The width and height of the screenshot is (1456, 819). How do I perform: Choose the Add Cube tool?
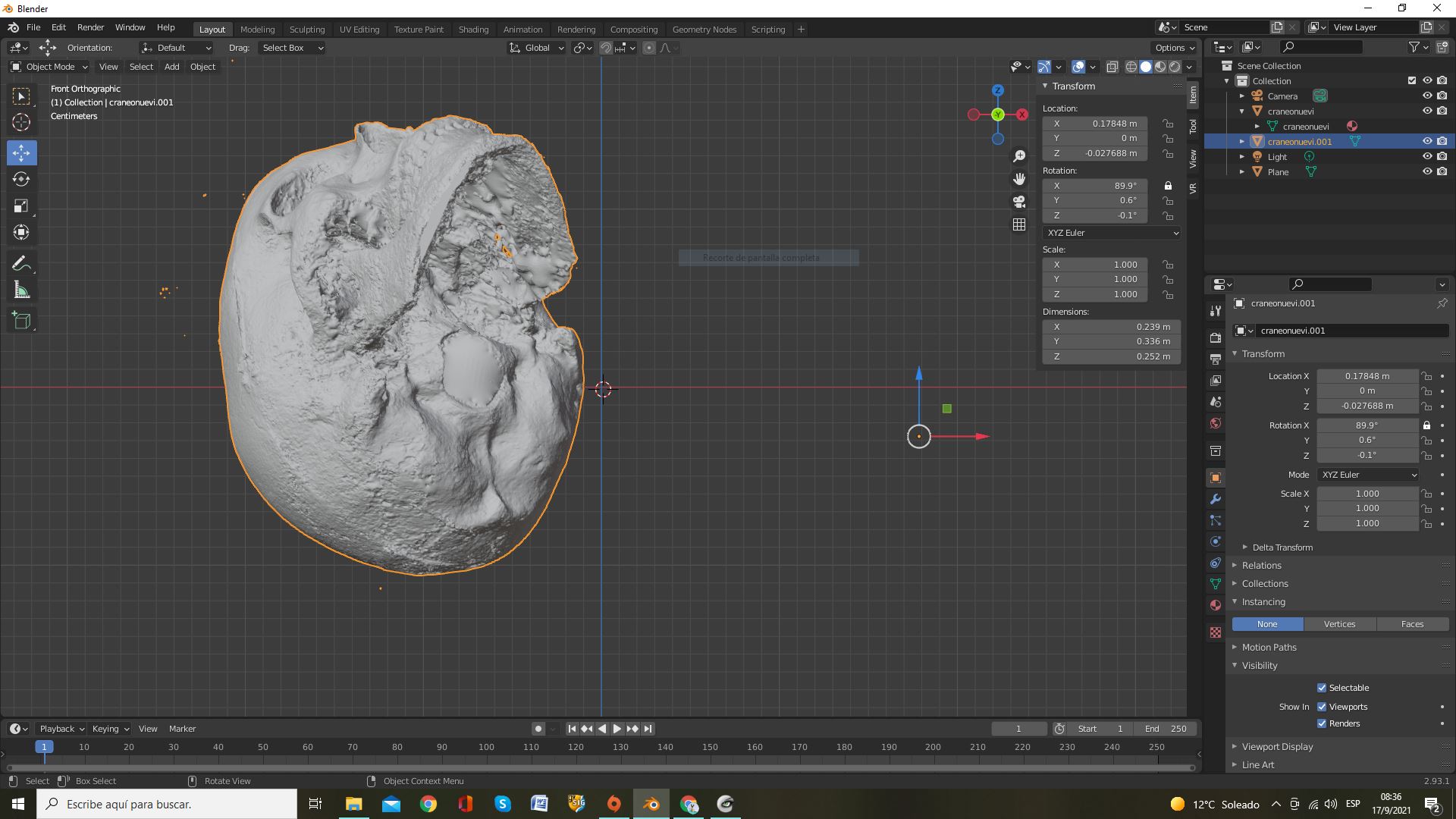pos(21,321)
